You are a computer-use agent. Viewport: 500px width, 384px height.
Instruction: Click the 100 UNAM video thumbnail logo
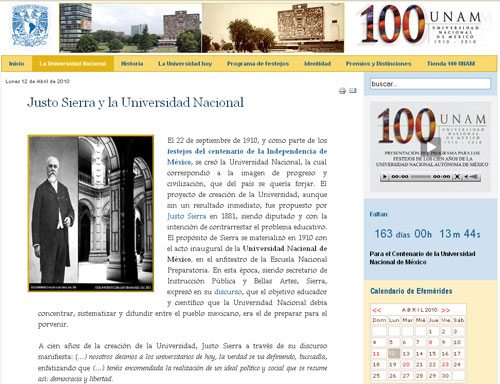[x=431, y=126]
